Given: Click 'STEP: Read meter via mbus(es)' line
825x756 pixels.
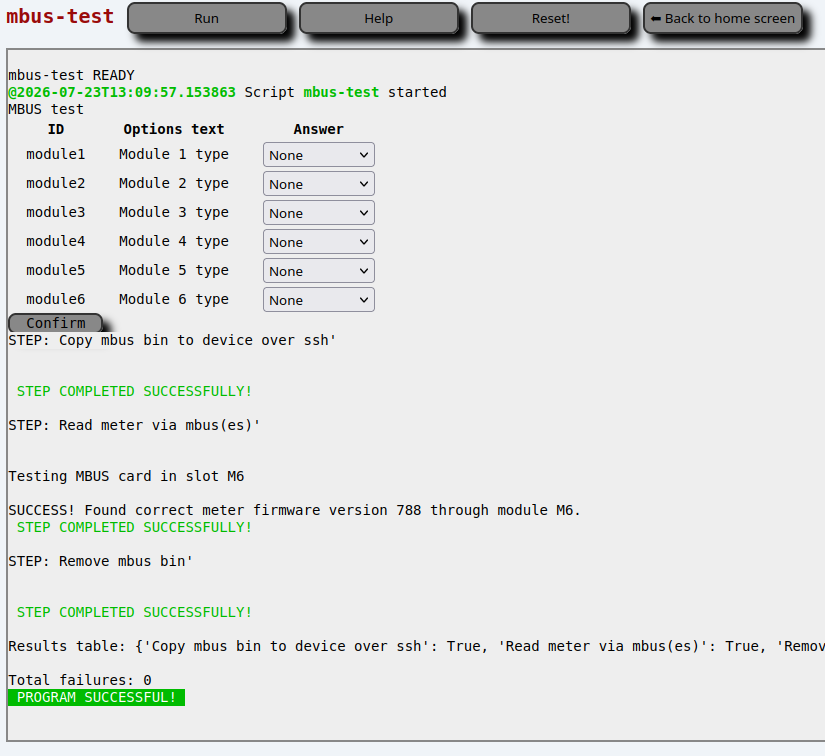Looking at the screenshot, I should [x=135, y=425].
